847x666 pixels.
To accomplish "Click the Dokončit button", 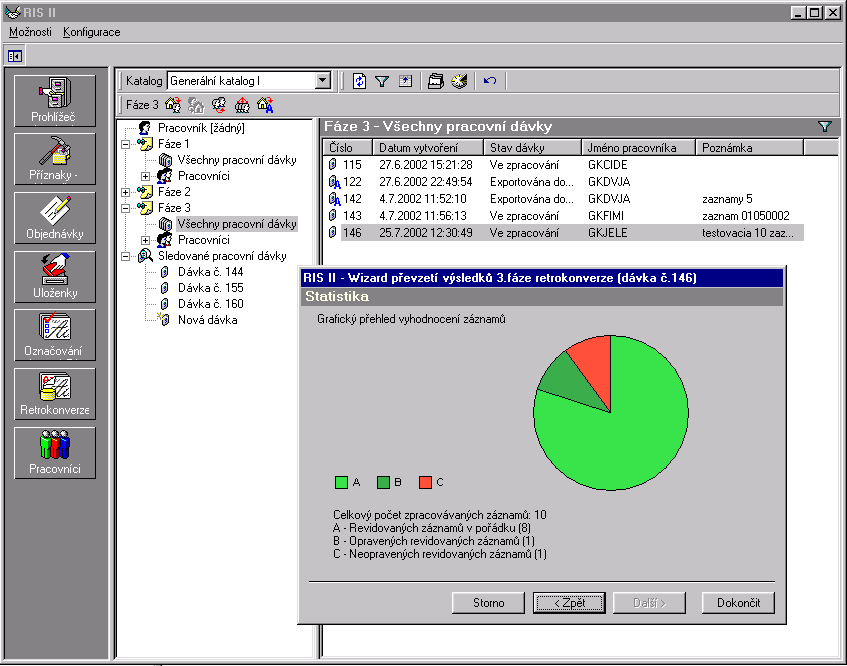I will [738, 603].
